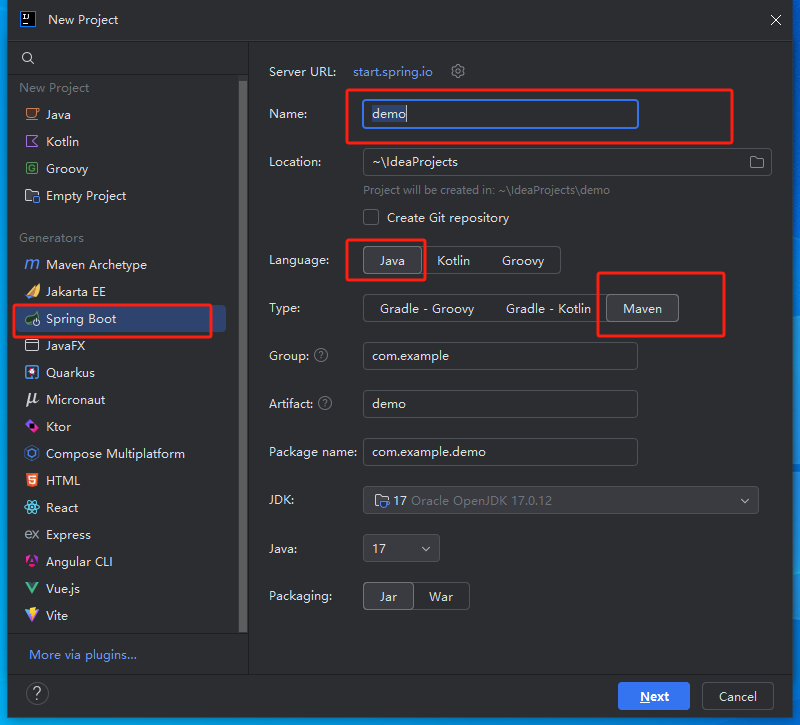Set language to Groovy
Viewport: 800px width, 725px height.
522,261
